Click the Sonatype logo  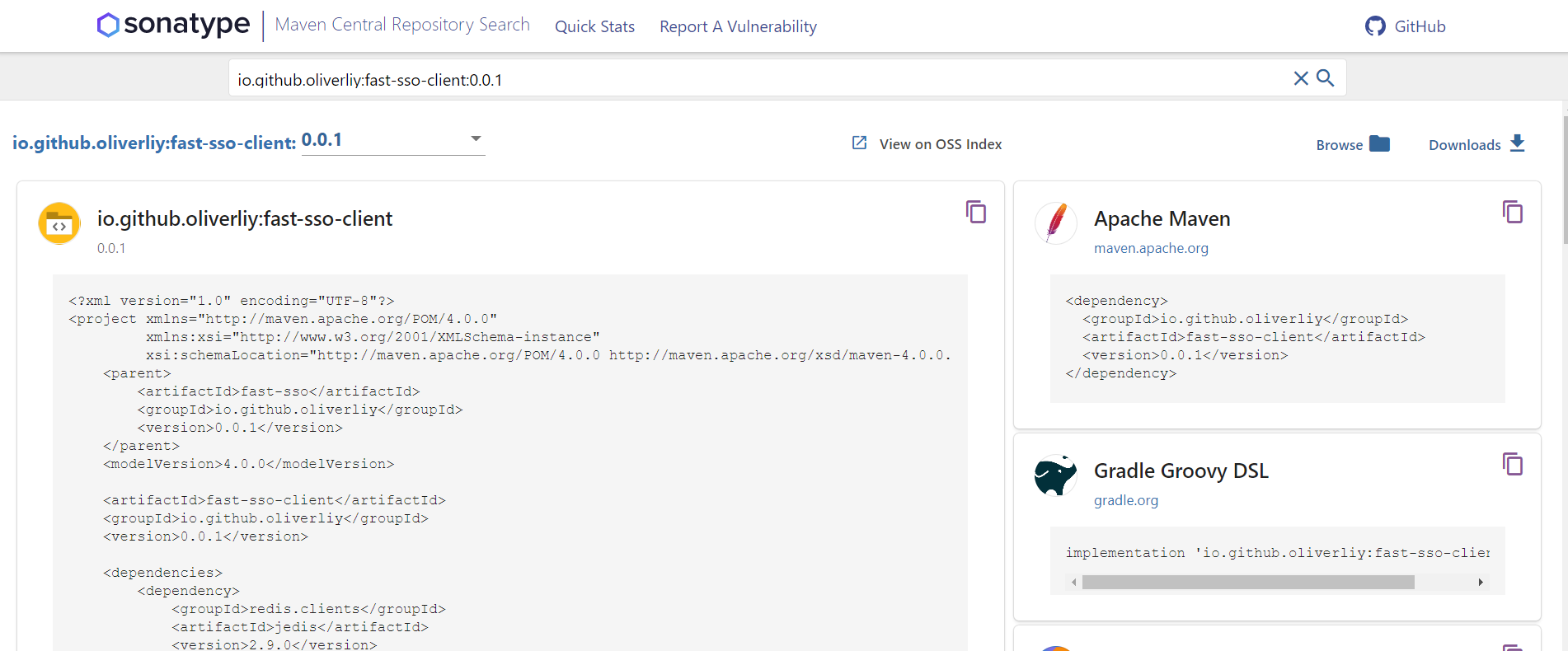(x=173, y=25)
